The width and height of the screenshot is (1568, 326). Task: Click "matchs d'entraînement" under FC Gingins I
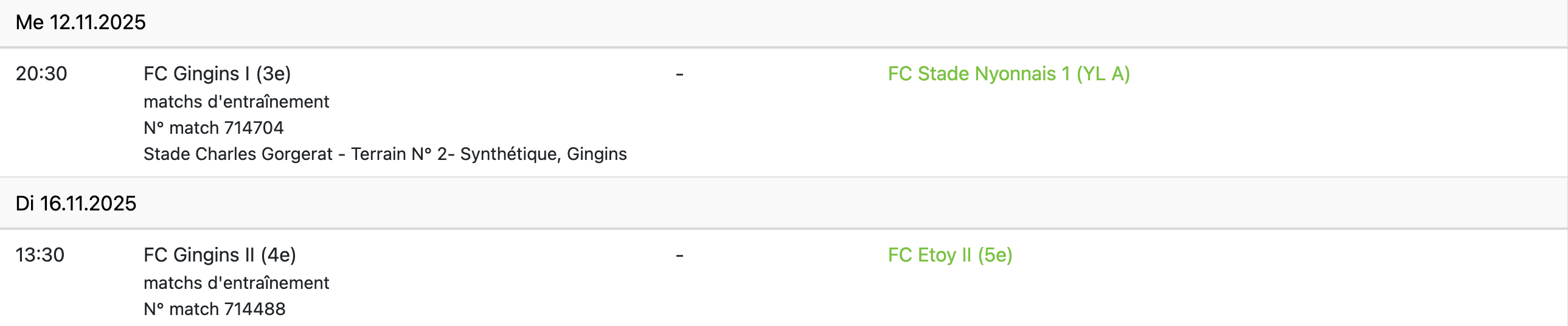point(236,102)
